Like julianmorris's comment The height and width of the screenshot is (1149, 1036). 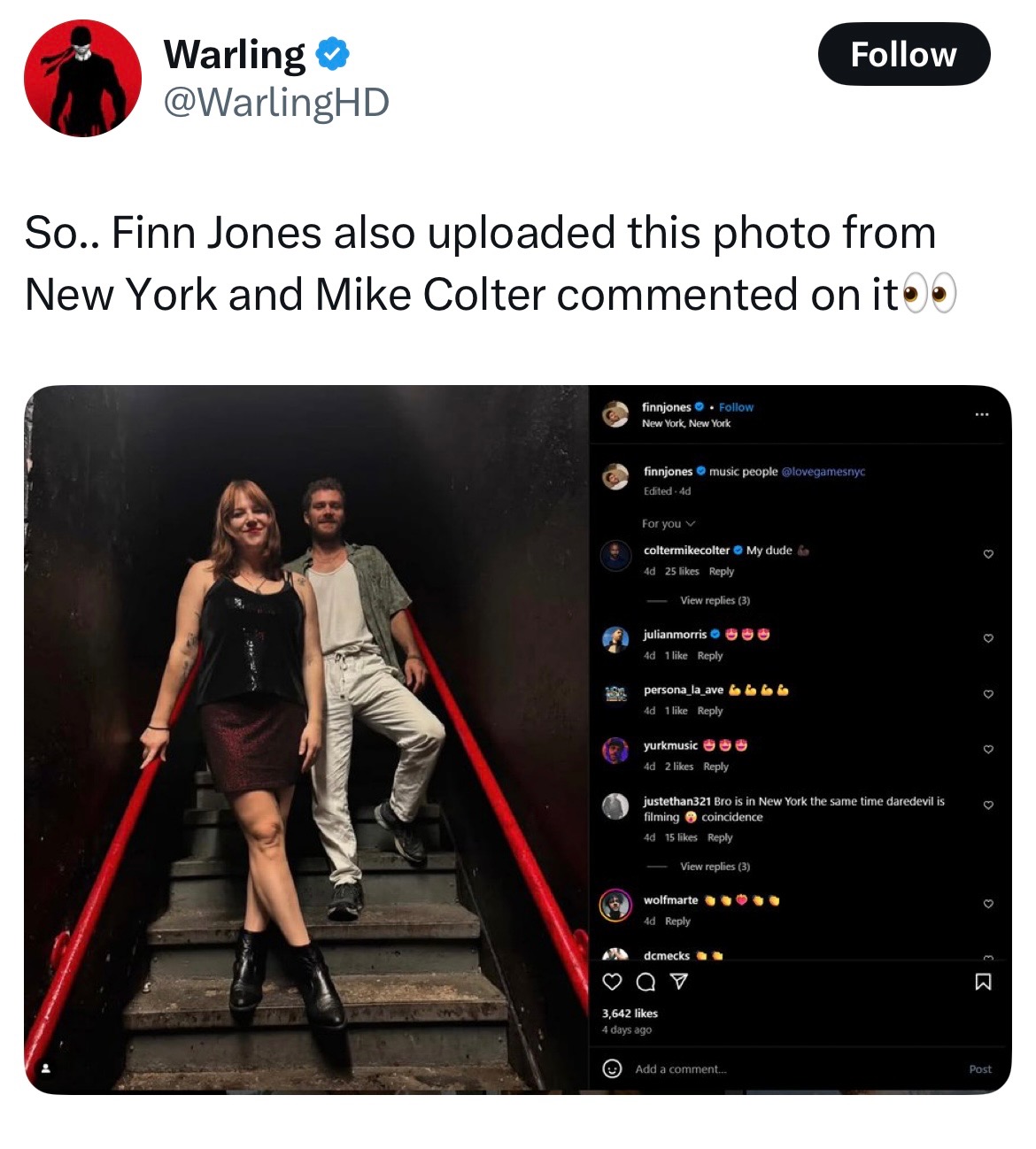coord(988,638)
